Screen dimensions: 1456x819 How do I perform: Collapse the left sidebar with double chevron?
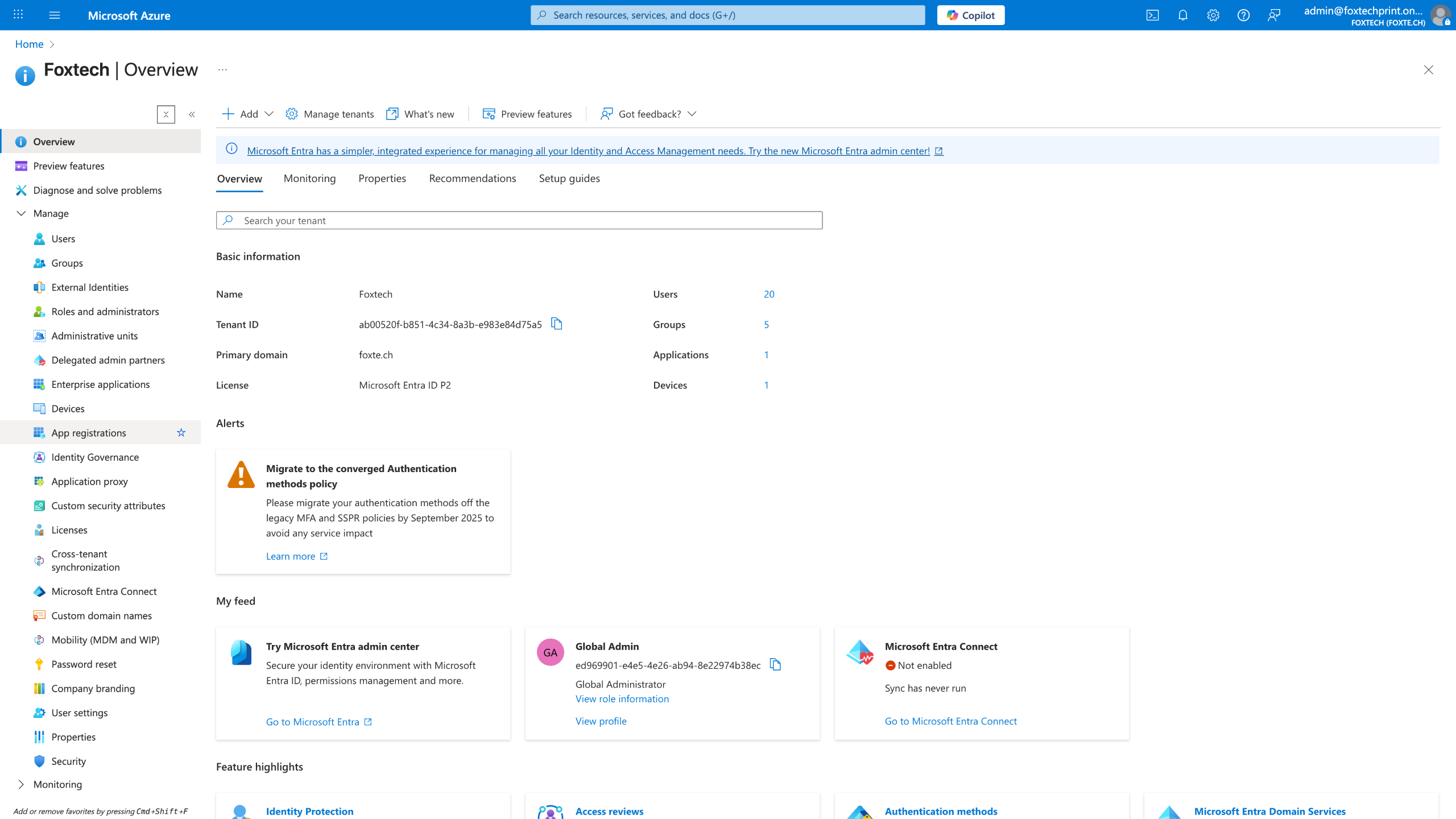point(192,114)
